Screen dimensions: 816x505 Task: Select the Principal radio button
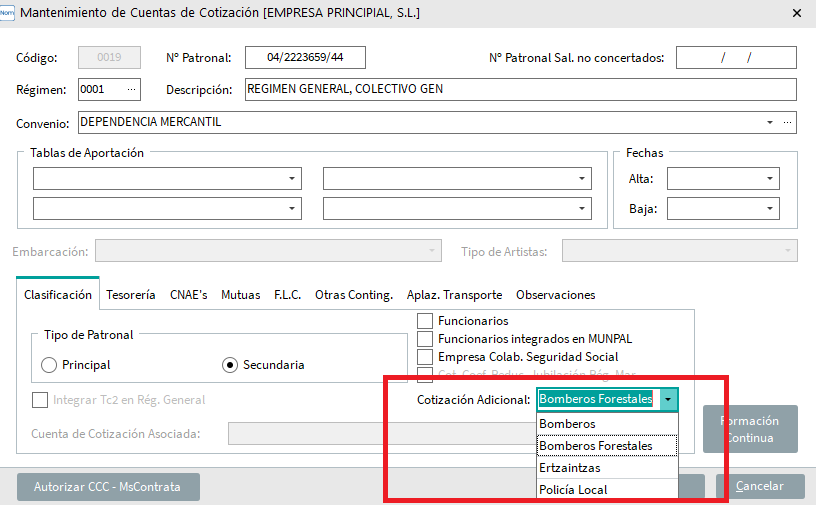coord(49,365)
